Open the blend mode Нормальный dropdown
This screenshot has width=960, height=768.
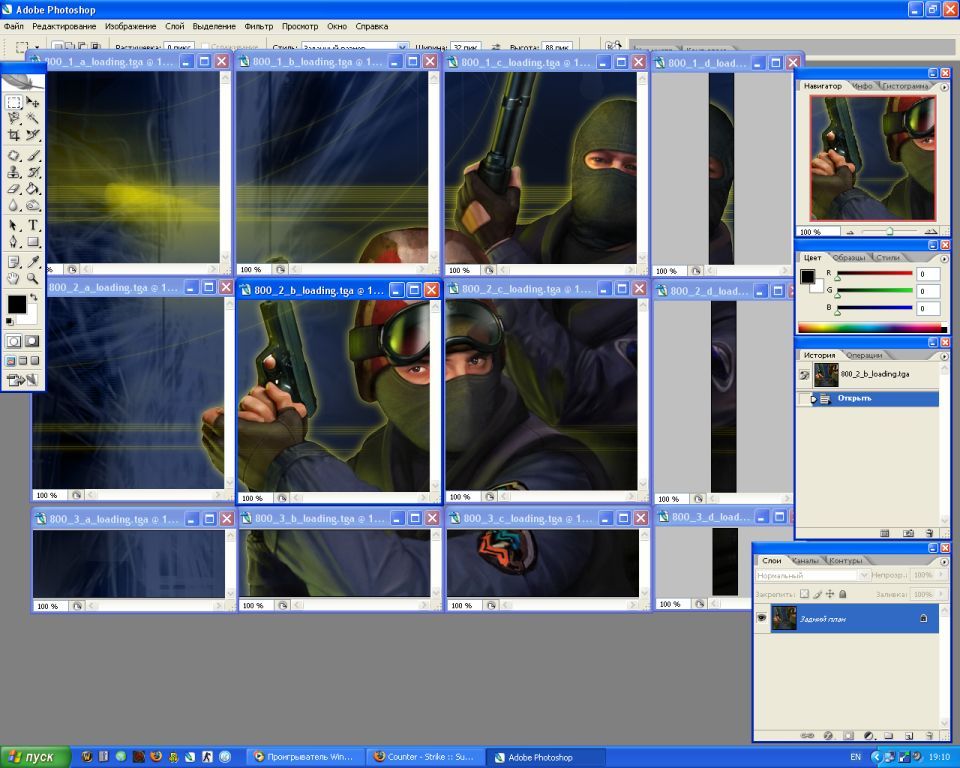point(864,575)
